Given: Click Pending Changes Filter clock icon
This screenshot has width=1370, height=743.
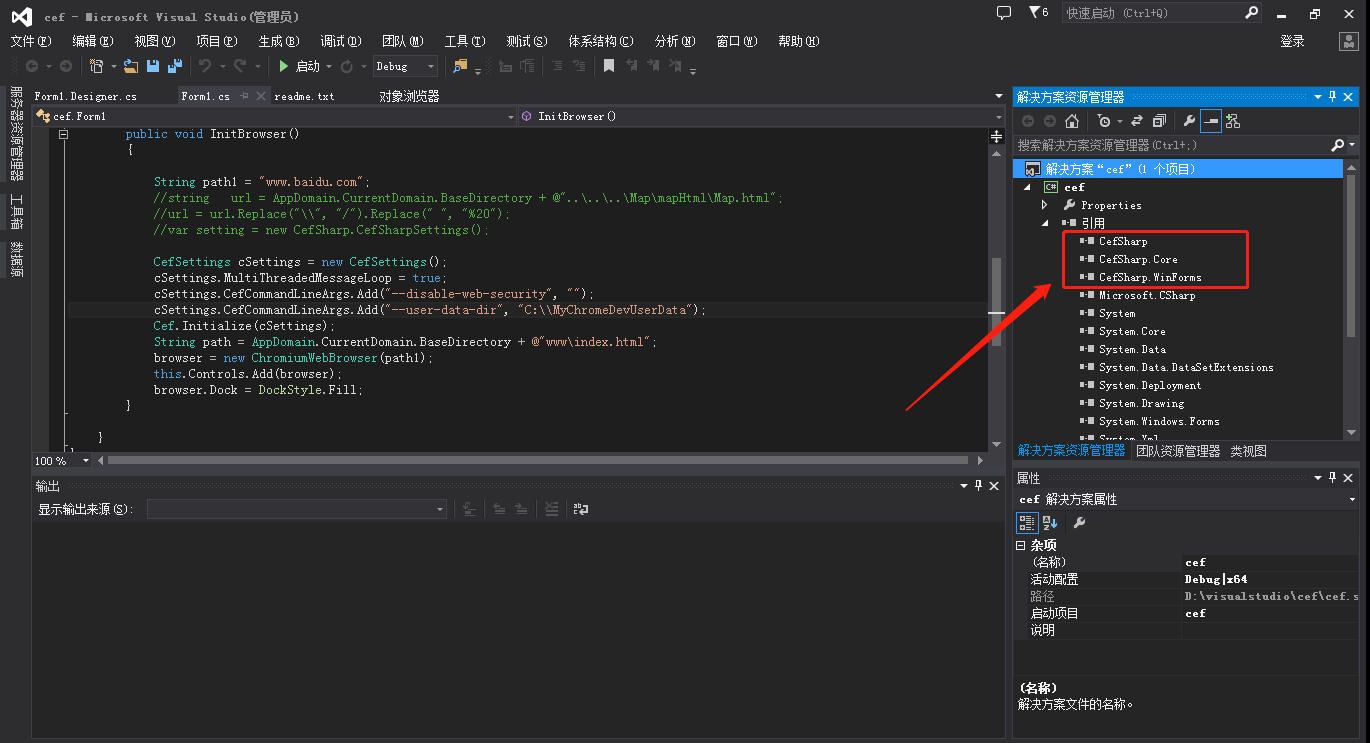Looking at the screenshot, I should (x=1103, y=121).
